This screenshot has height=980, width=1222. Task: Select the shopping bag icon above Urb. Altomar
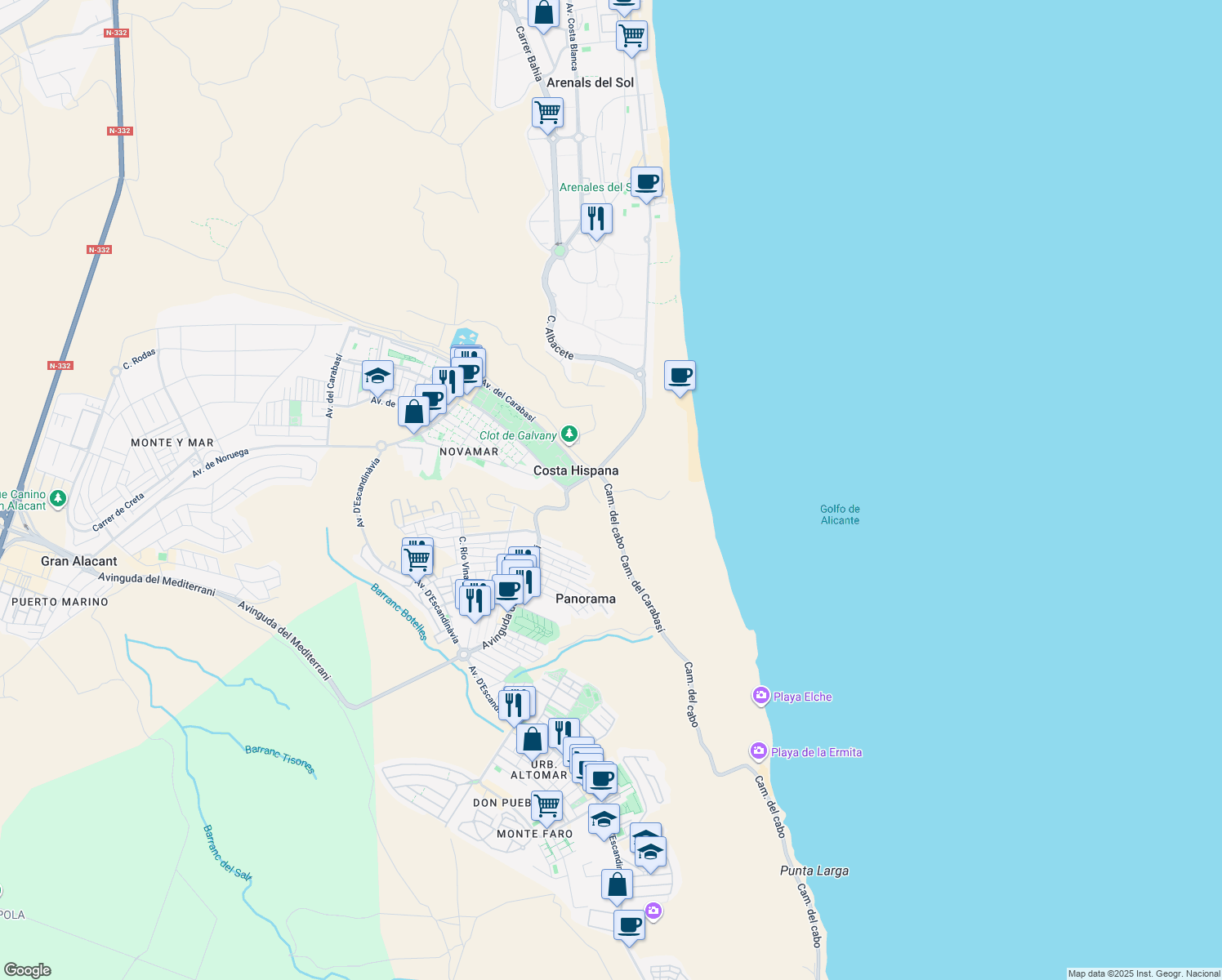click(x=531, y=740)
